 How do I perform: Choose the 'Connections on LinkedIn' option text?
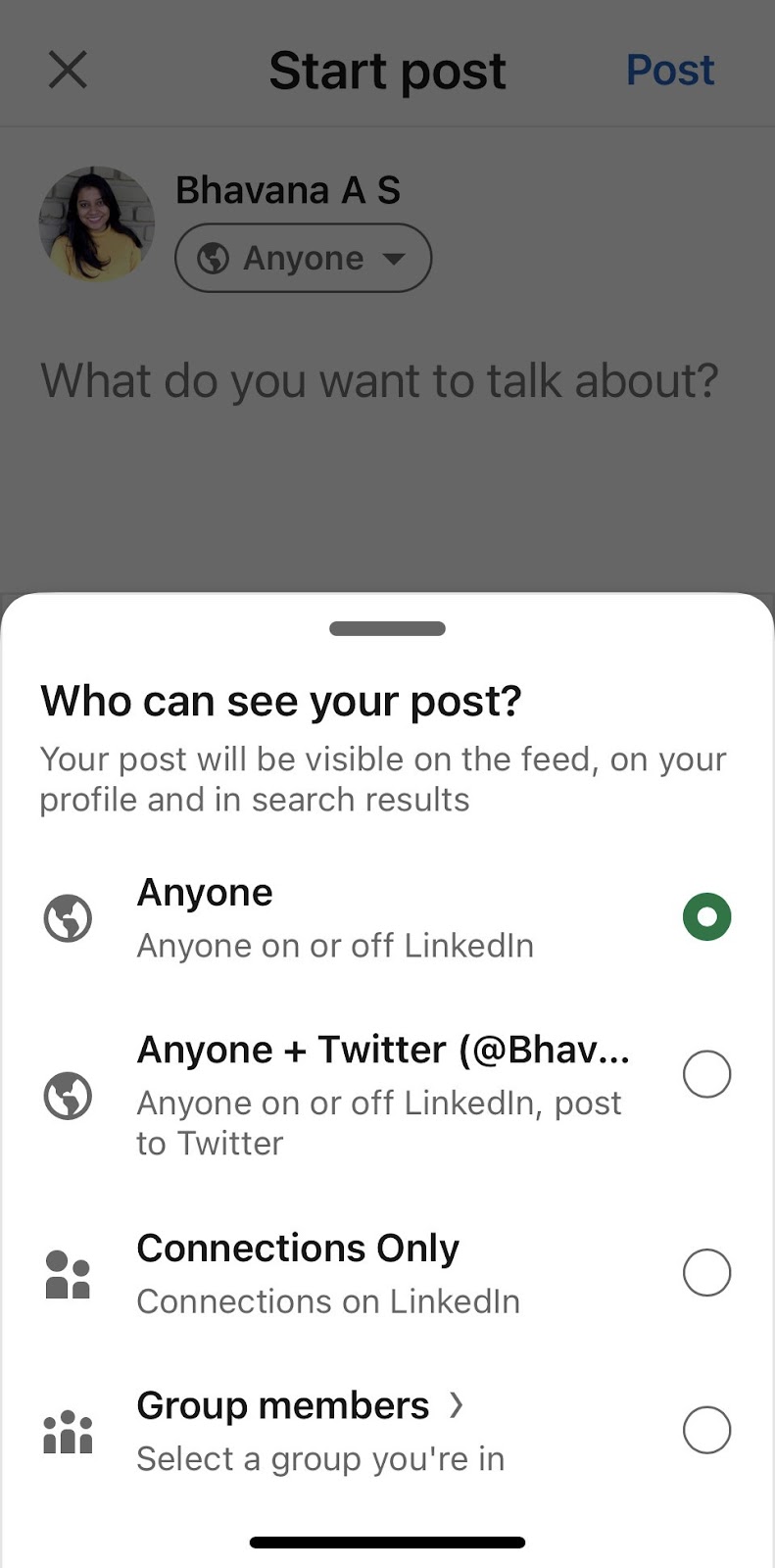[328, 1301]
